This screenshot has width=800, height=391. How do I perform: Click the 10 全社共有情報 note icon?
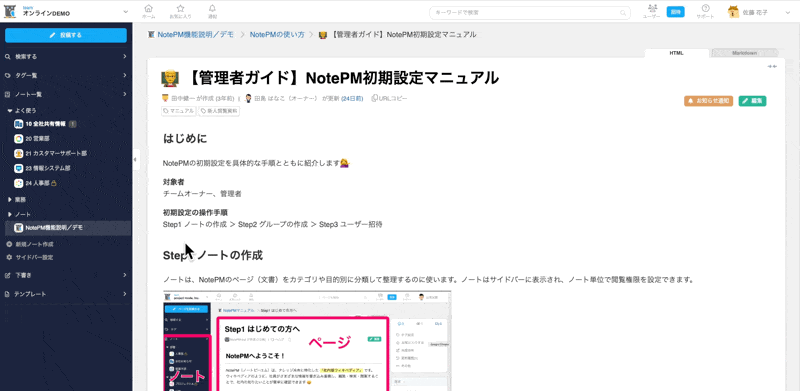[18, 124]
